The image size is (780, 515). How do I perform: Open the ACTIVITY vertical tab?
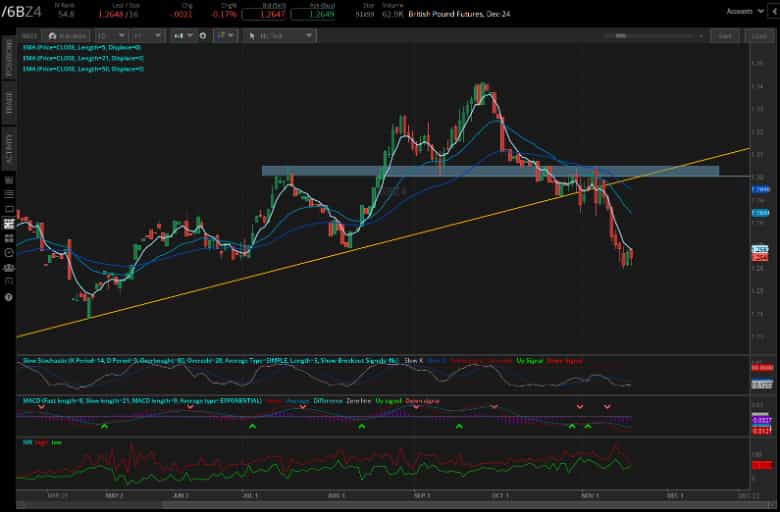pos(9,148)
